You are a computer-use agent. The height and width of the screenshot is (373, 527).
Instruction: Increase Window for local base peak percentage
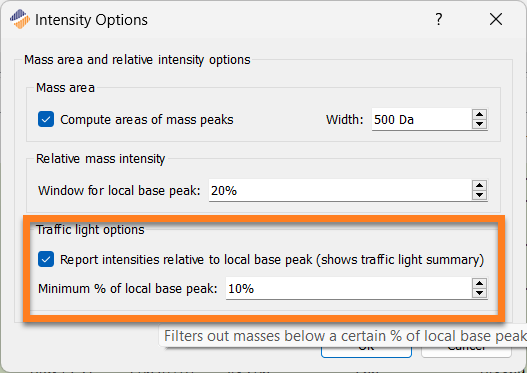[x=479, y=185]
